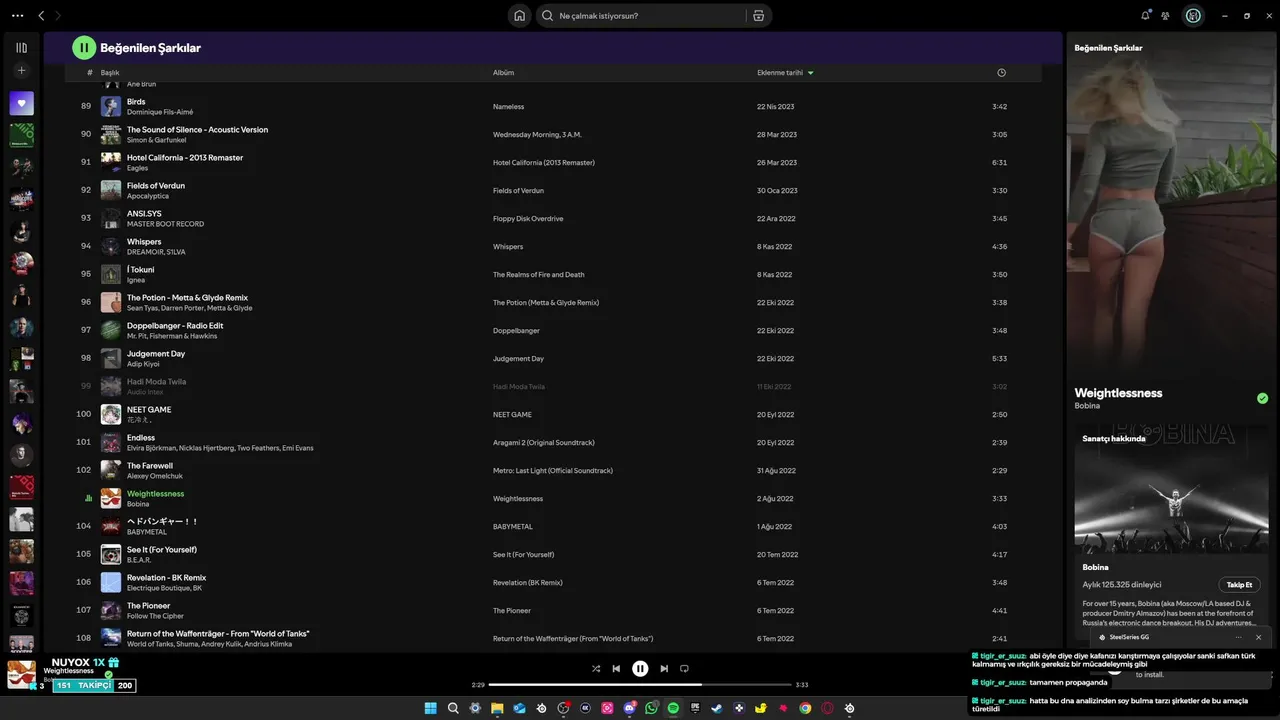Select The Potion - Metta & Glyde Remix

click(x=187, y=298)
